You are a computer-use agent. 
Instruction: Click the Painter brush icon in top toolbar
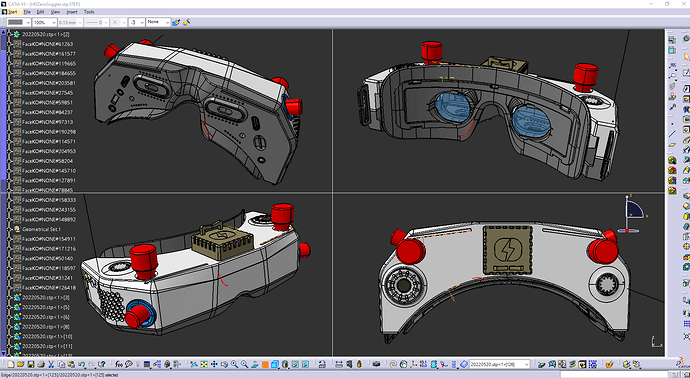click(x=176, y=22)
